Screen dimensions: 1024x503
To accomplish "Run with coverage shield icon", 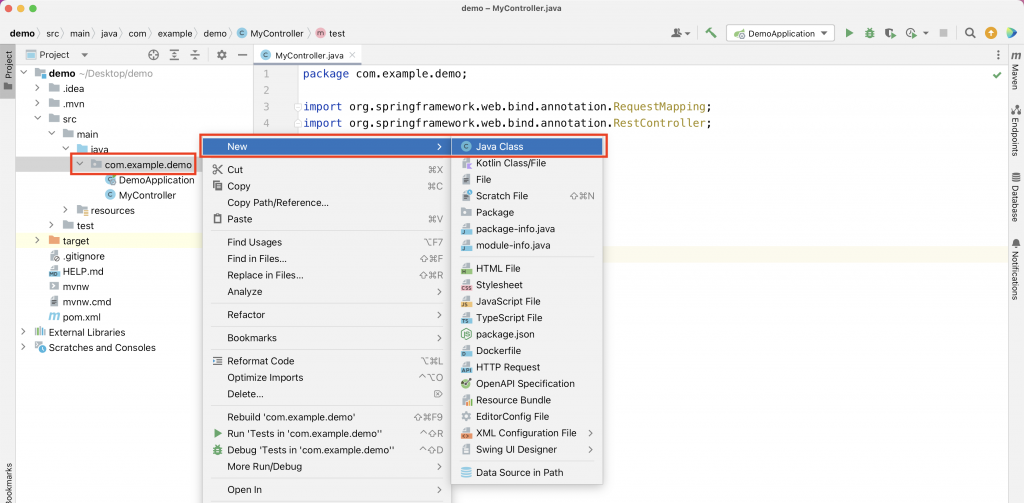I will pos(889,33).
